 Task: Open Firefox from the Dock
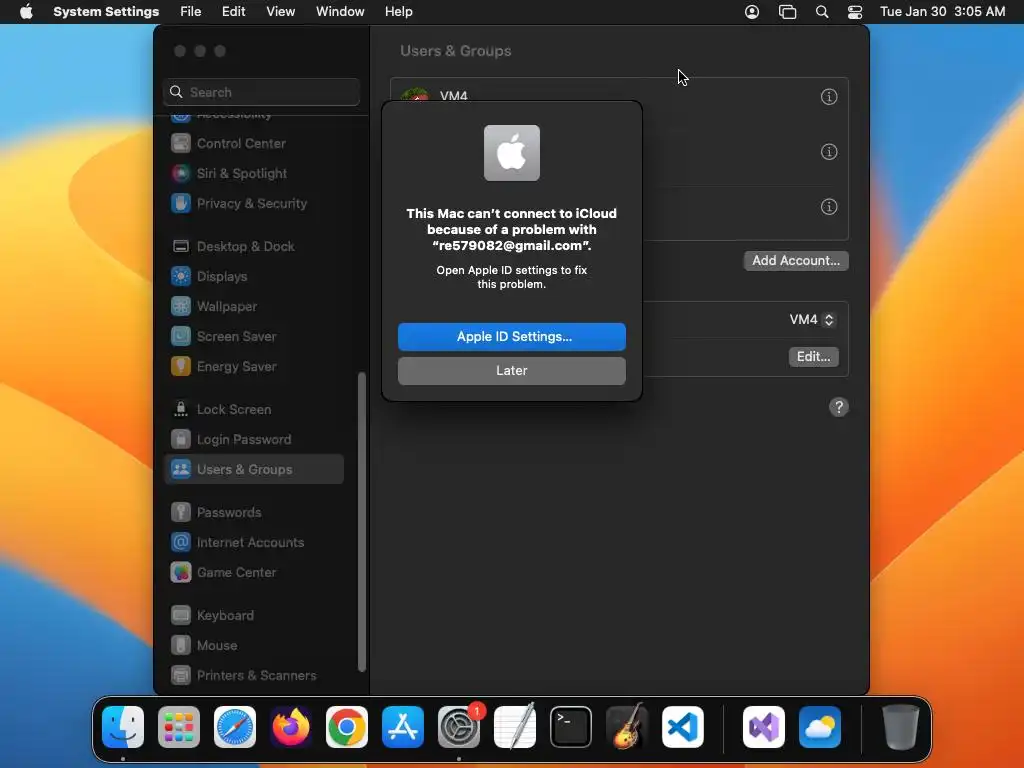coord(291,727)
